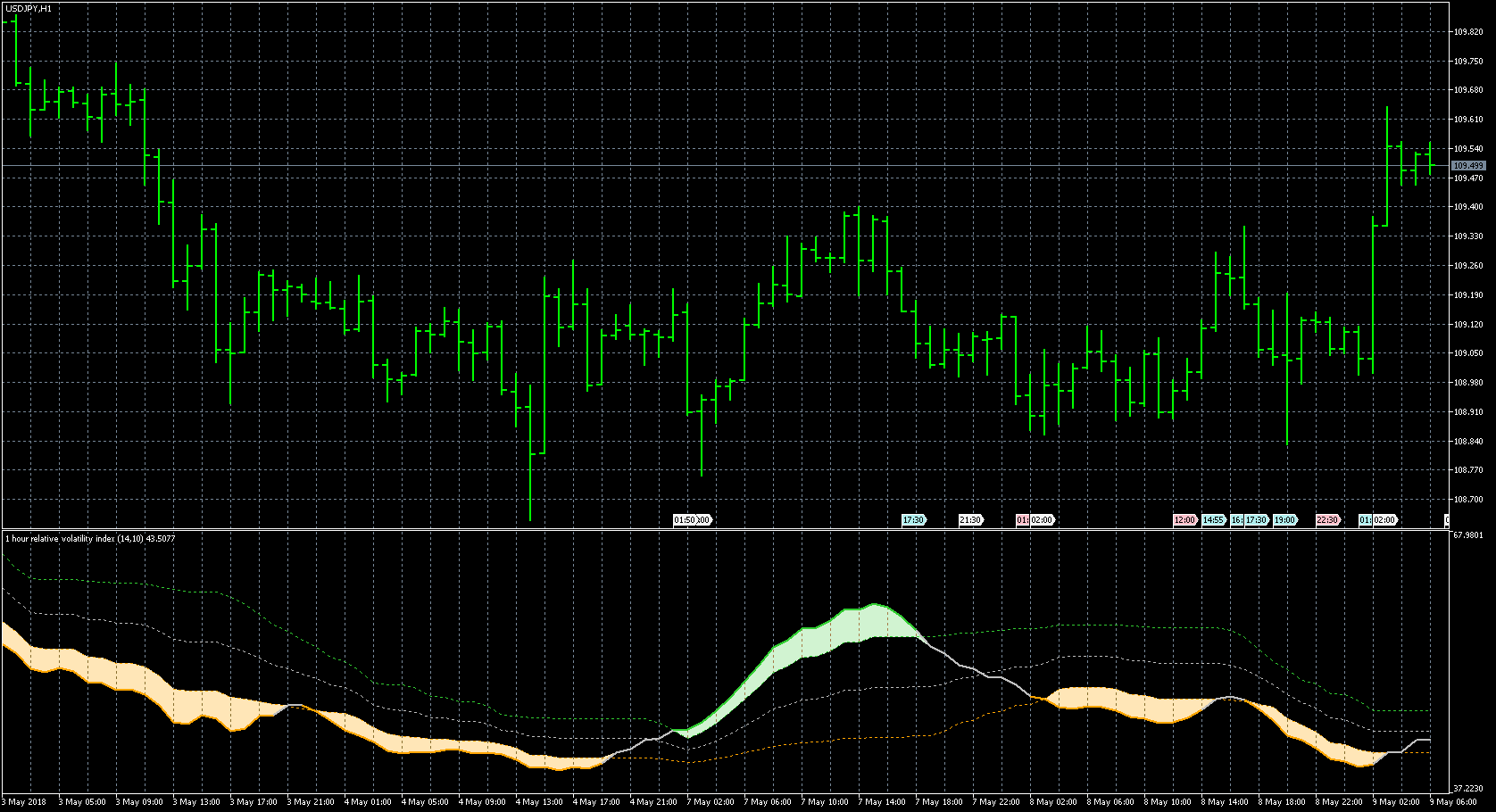Open the 01:50 event marker
Image resolution: width=1496 pixels, height=812 pixels.
(x=685, y=520)
